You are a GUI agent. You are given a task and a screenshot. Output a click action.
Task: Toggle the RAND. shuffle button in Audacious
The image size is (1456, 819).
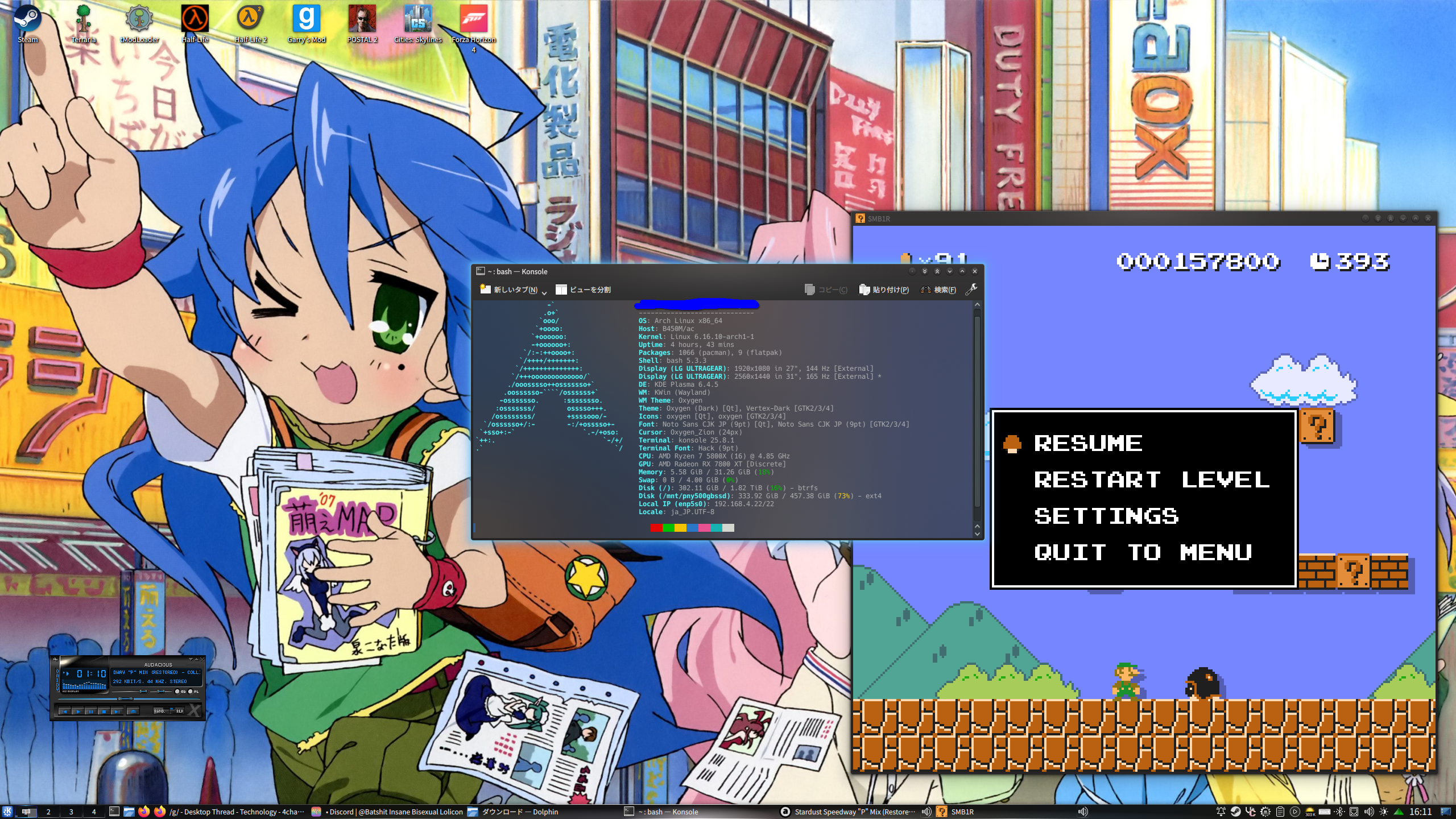[160, 711]
